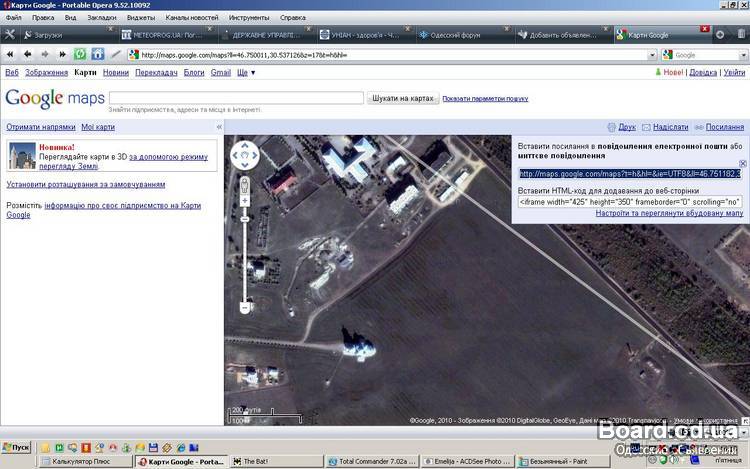Zoom in the map with plus
750x469 pixels.
tap(244, 201)
